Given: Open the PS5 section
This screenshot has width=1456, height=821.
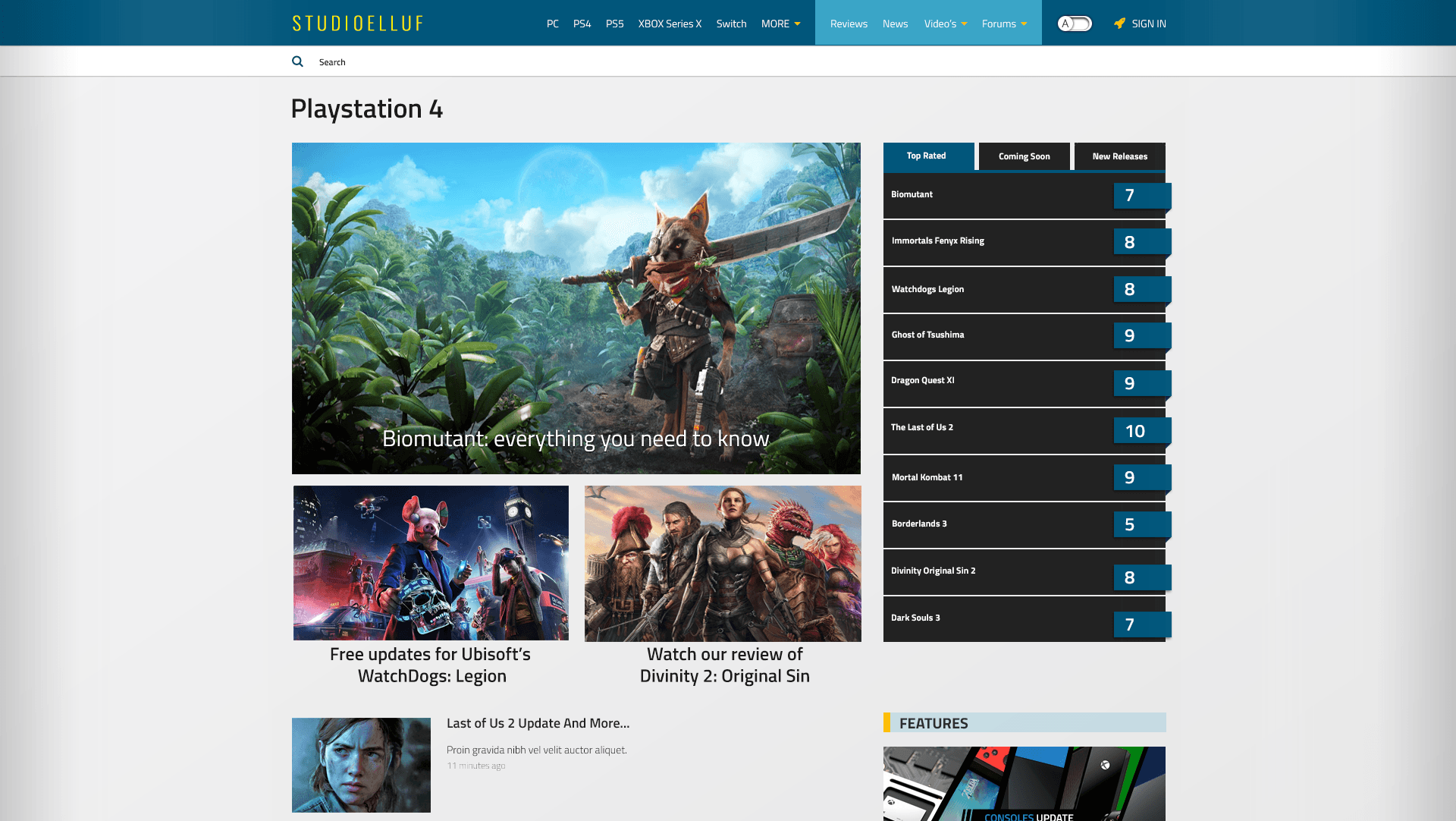Looking at the screenshot, I should pos(615,24).
